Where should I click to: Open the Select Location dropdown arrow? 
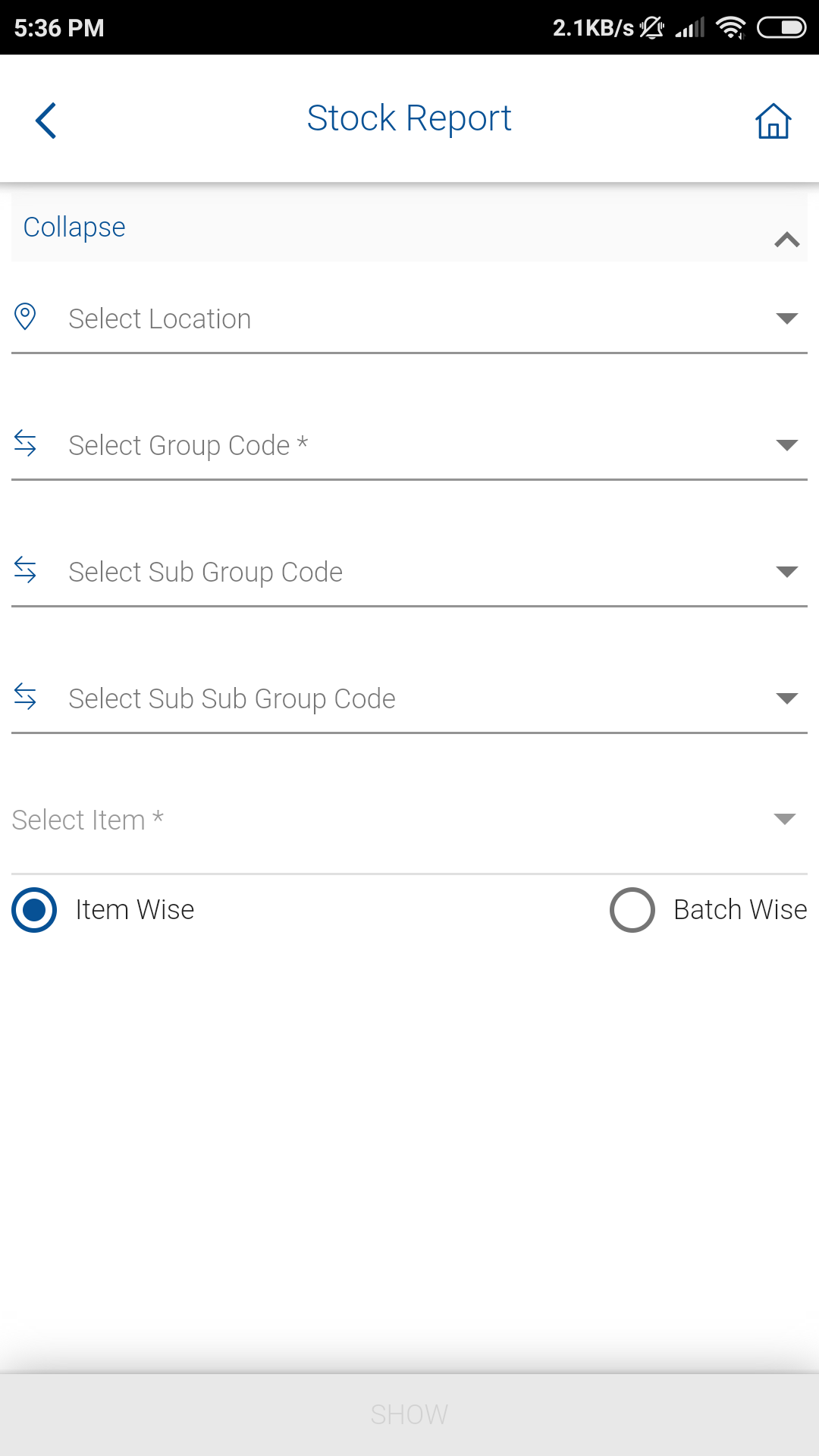coord(787,318)
